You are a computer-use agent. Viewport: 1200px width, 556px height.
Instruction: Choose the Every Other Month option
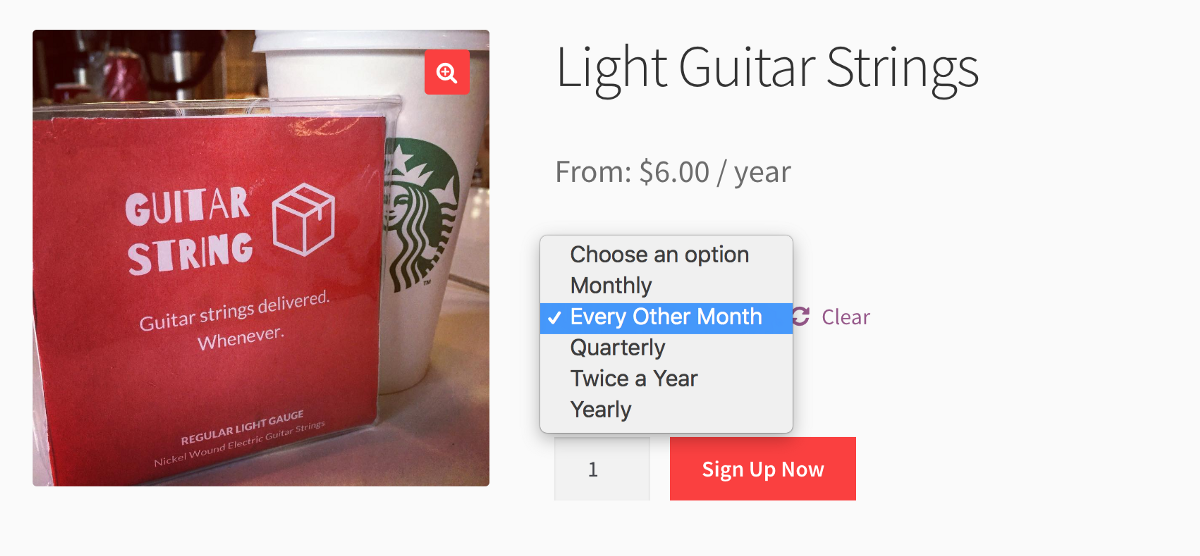point(666,317)
